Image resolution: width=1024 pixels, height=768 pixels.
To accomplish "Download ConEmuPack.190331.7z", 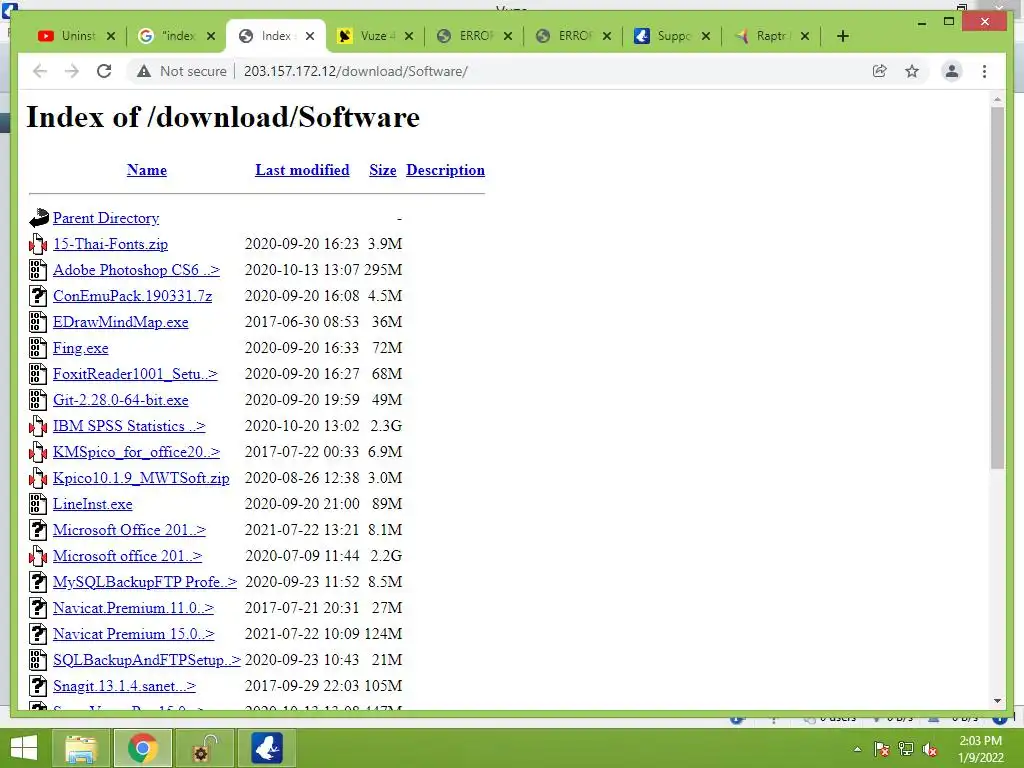I will pyautogui.click(x=133, y=296).
